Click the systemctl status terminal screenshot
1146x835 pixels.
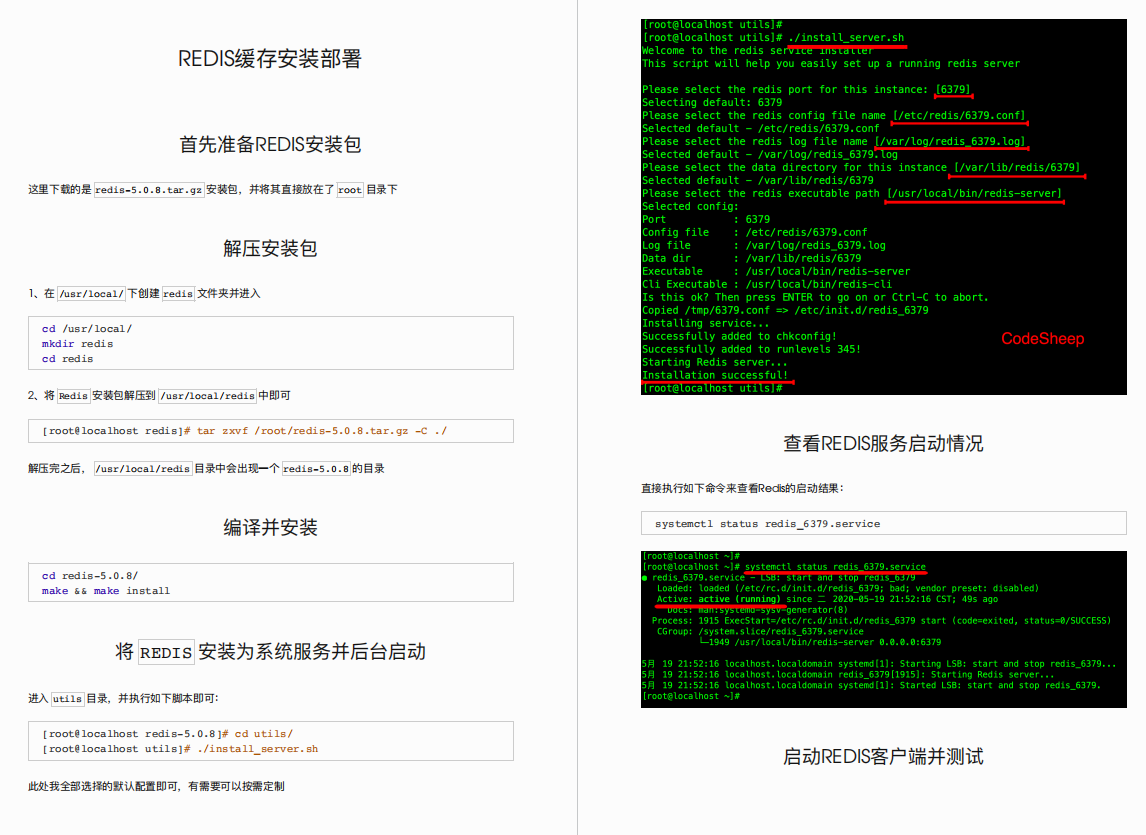click(x=884, y=630)
